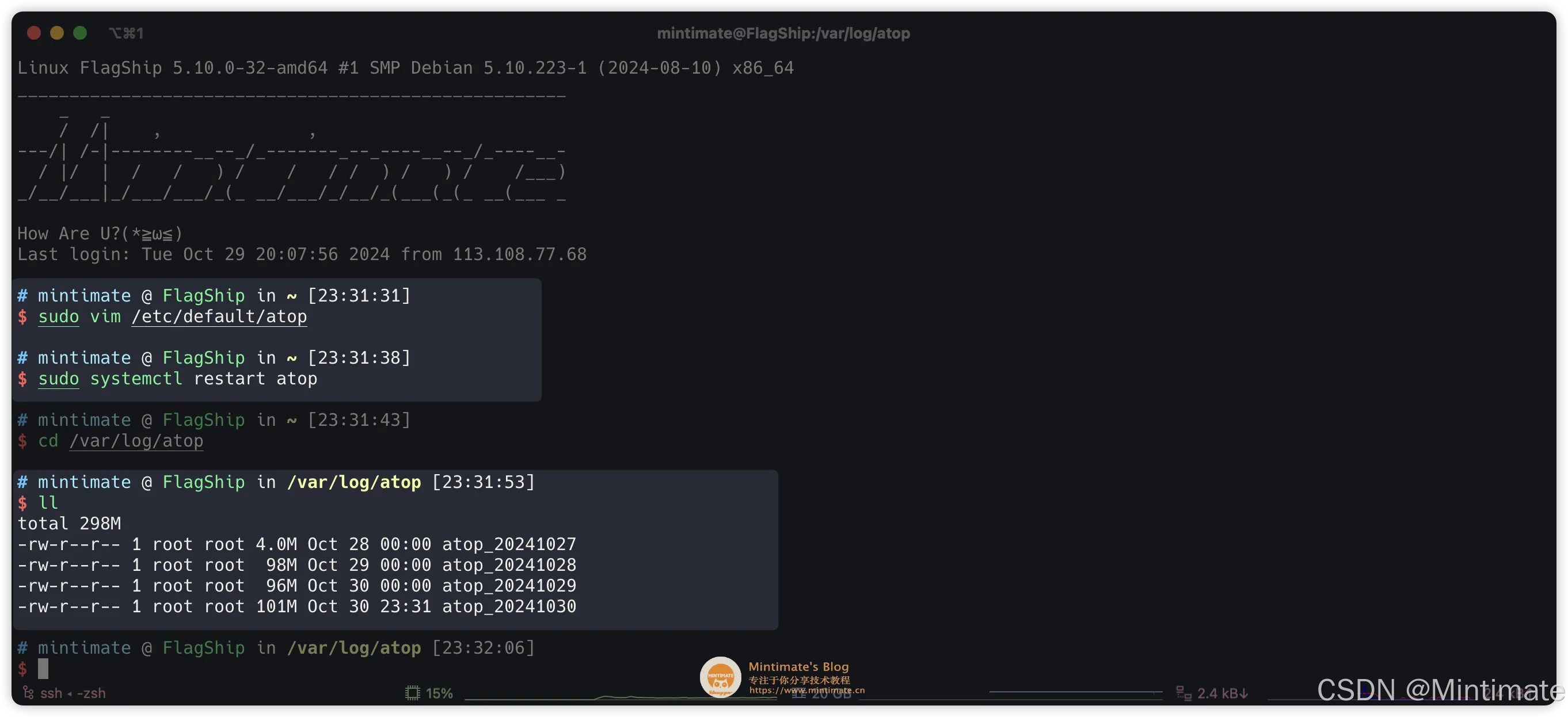Click the green zoom window button
Screen dimensions: 1568x717
(80, 33)
